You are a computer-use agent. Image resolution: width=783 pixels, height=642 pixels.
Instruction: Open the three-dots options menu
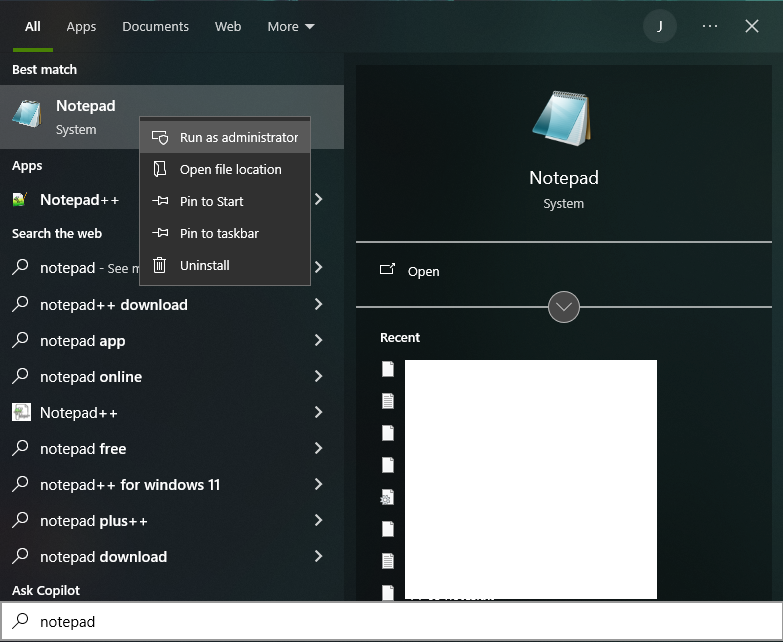pyautogui.click(x=710, y=26)
